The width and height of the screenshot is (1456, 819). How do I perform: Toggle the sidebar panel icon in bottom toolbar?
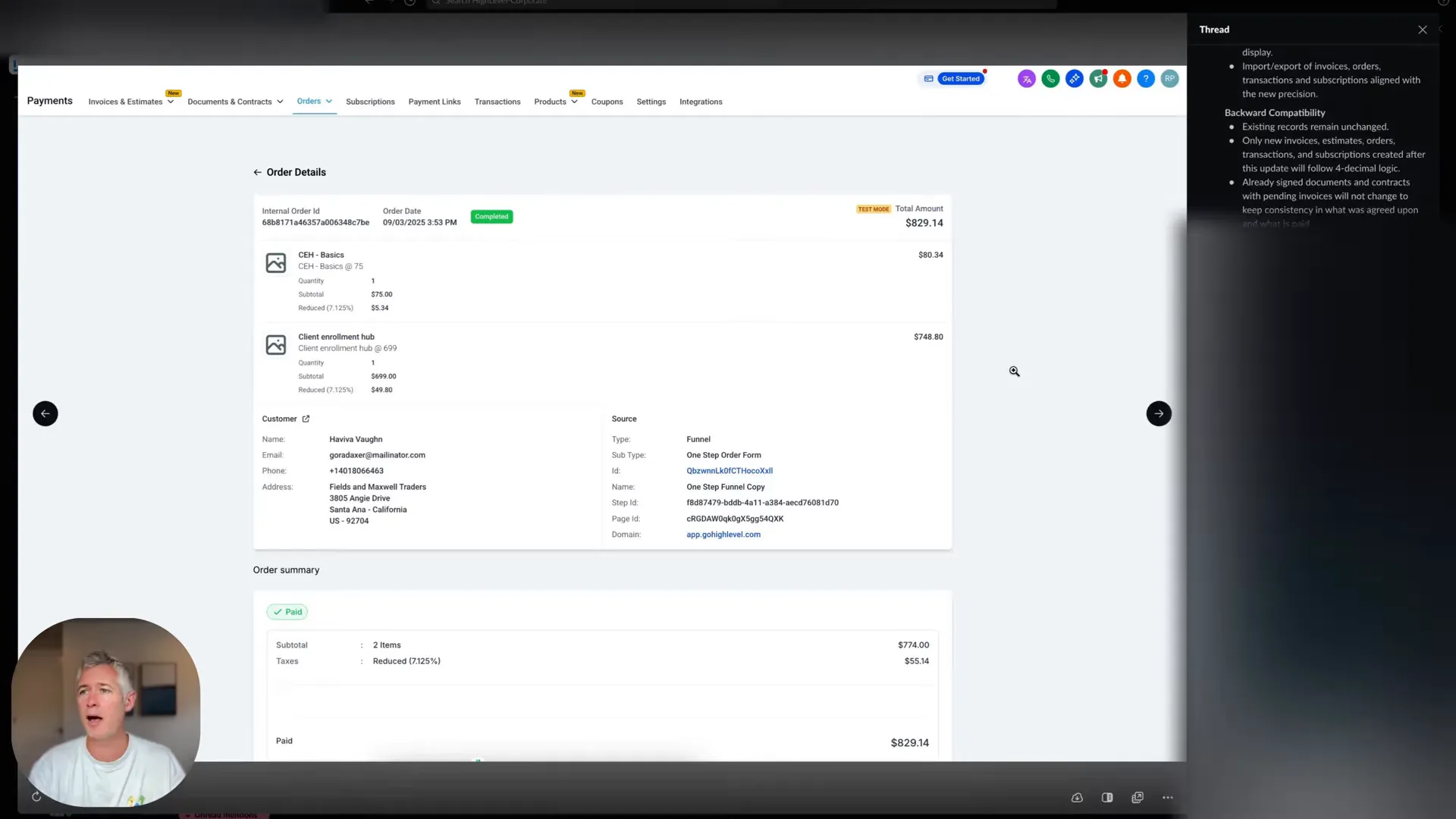pyautogui.click(x=1107, y=798)
